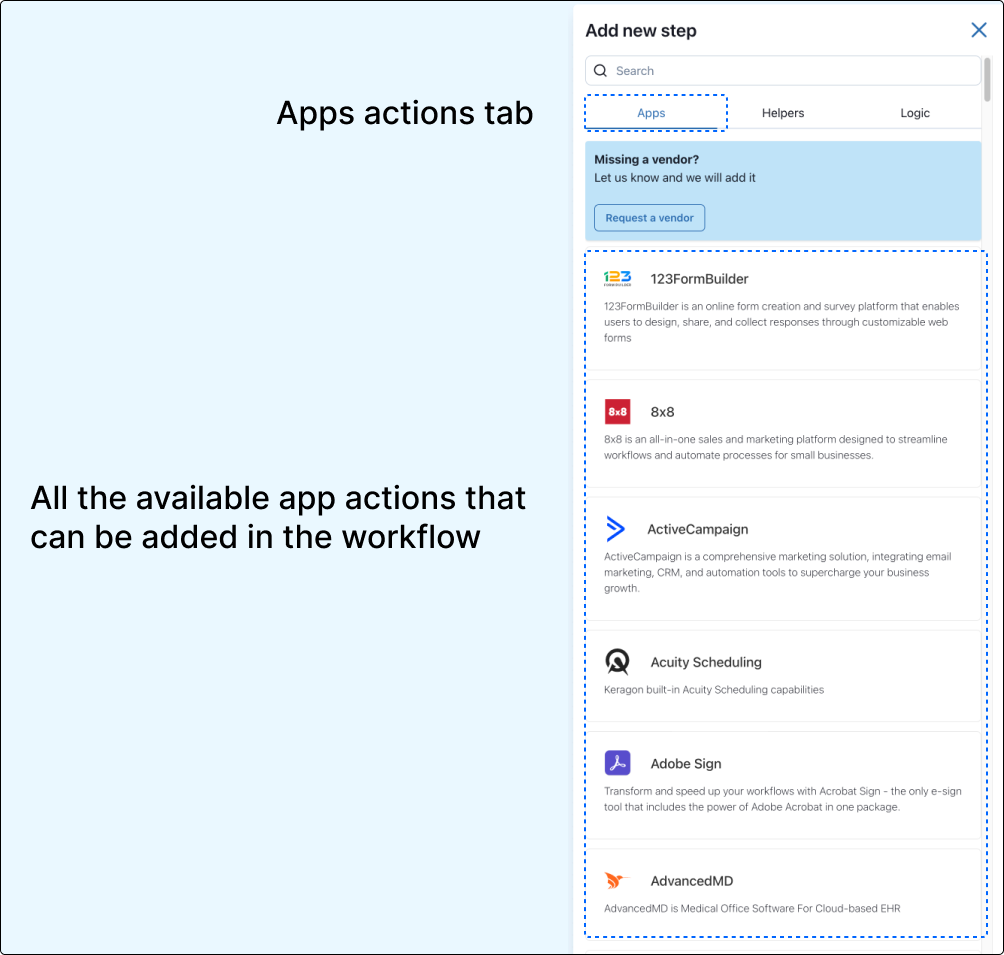The image size is (1004, 955).
Task: Select the Adobe Sign app title
Action: tap(686, 763)
